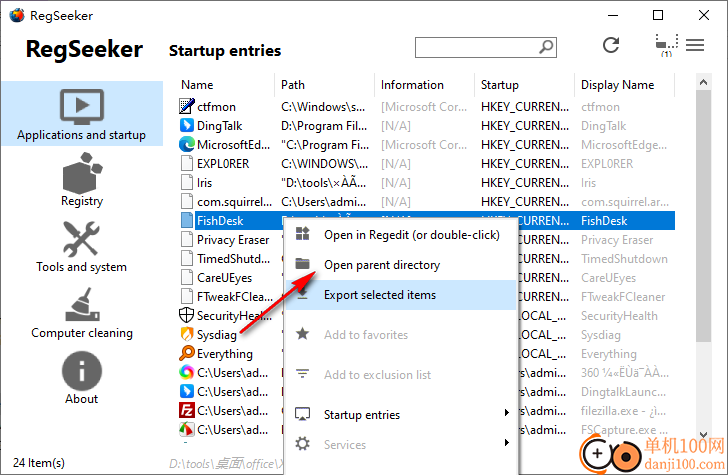Viewport: 728px width, 475px height.
Task: Click the FSCapture entry icon
Action: (187, 429)
